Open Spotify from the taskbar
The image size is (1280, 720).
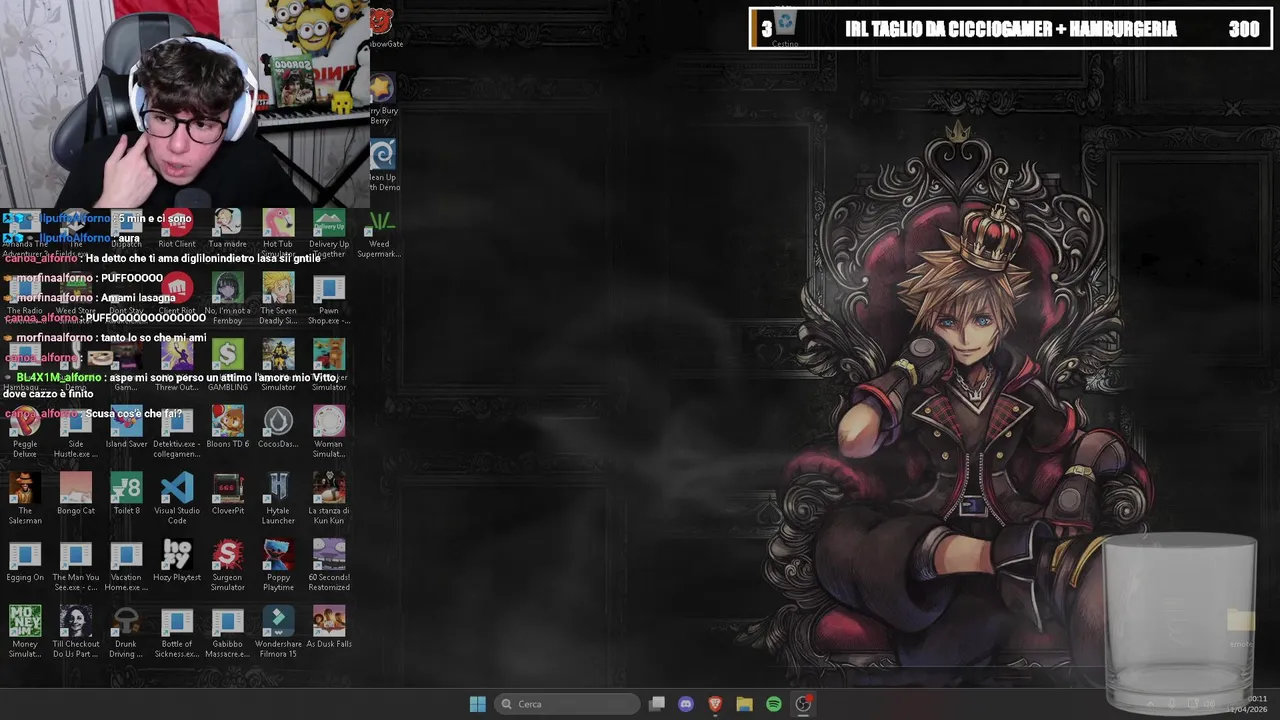pyautogui.click(x=774, y=704)
